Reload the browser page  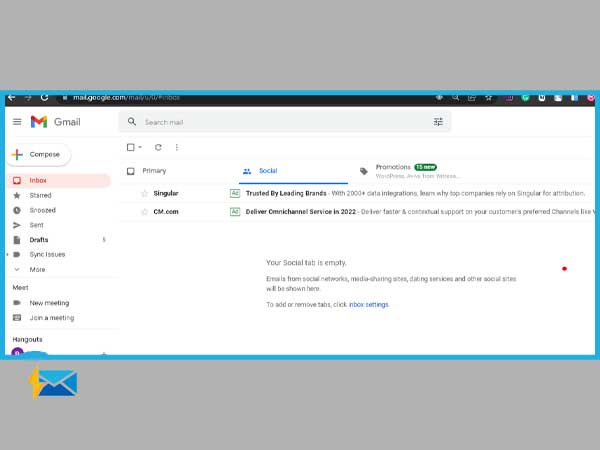coord(44,98)
